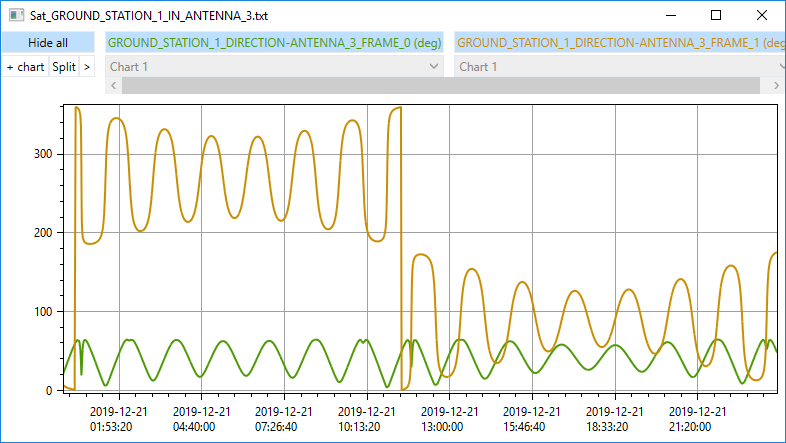Open the Chart 1 dropdown under FRAME_1

pos(620,66)
